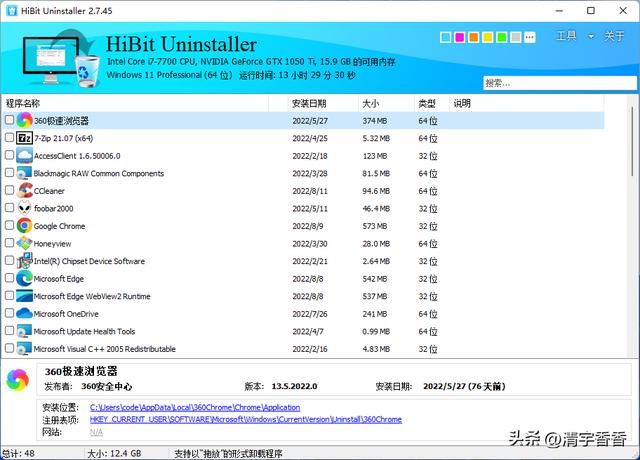640x460 pixels.
Task: Click the 2022/8/11 date for CCleaner
Action: (x=310, y=191)
